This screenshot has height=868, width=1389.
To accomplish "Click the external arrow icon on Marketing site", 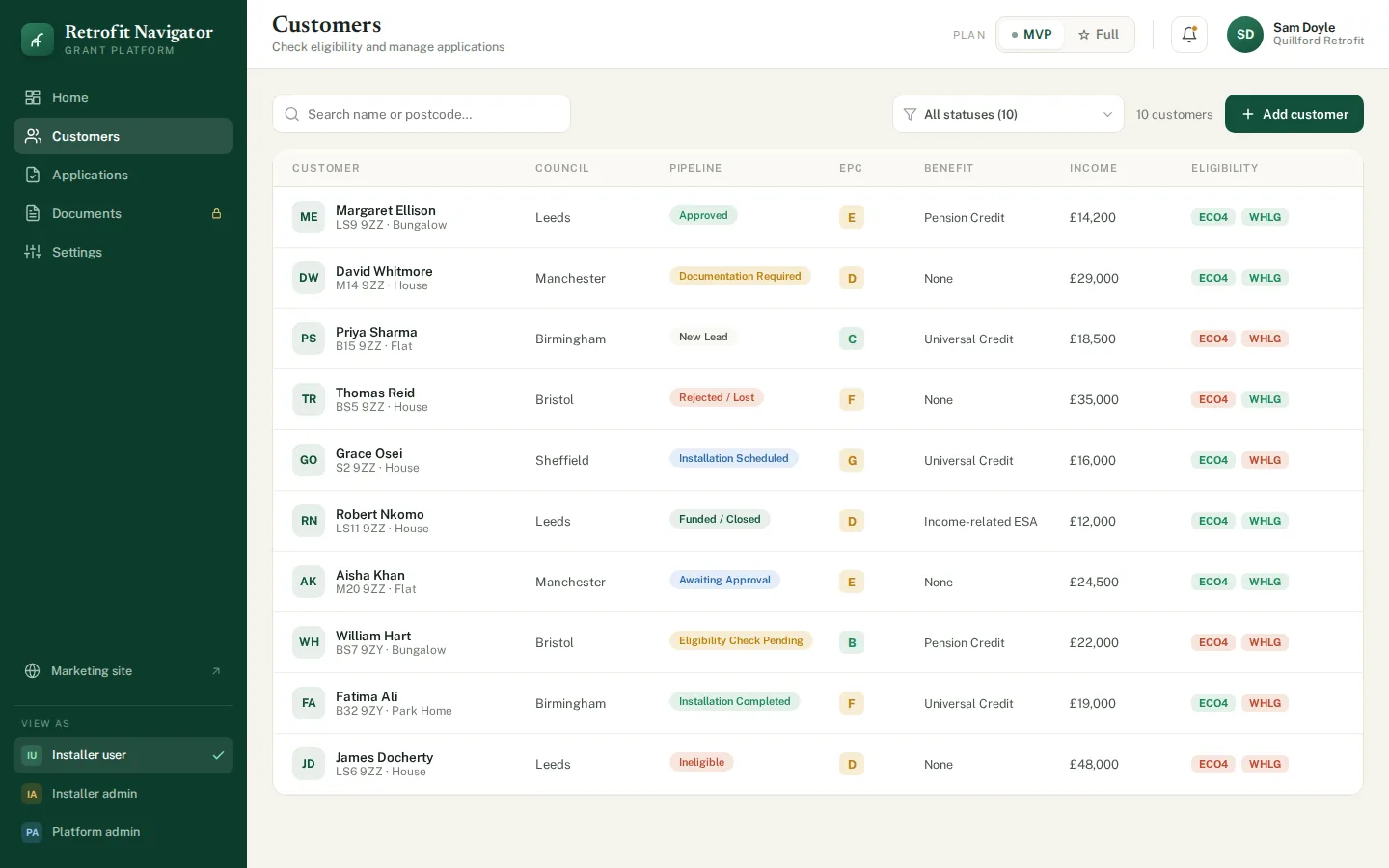I will click(216, 671).
